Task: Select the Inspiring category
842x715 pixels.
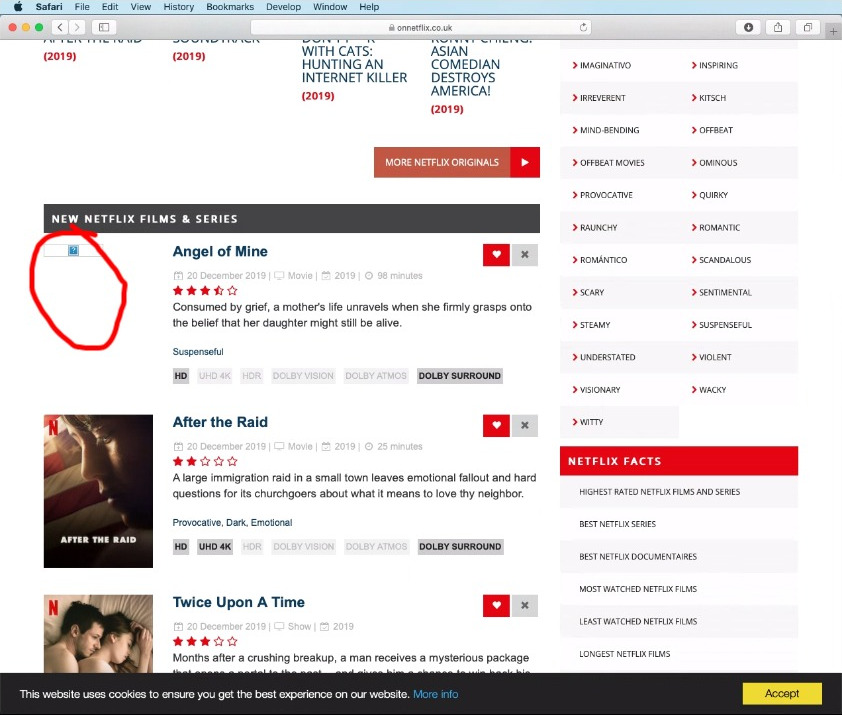Action: [718, 66]
